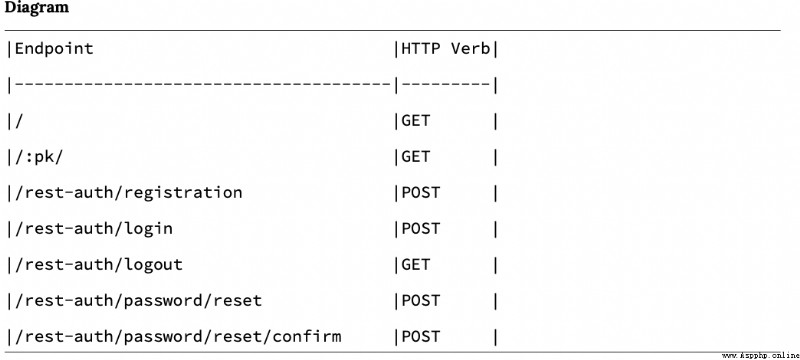Click POST verb for login row
800x360 pixels.
coord(420,228)
